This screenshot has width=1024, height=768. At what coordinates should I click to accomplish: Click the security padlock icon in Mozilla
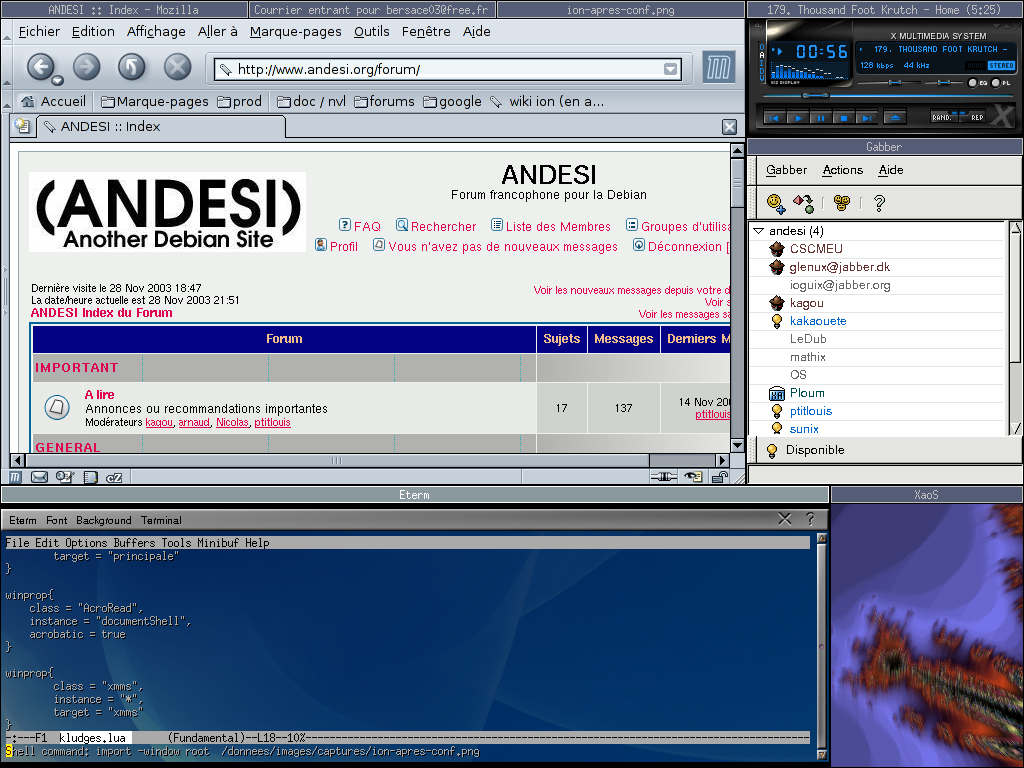click(x=719, y=477)
